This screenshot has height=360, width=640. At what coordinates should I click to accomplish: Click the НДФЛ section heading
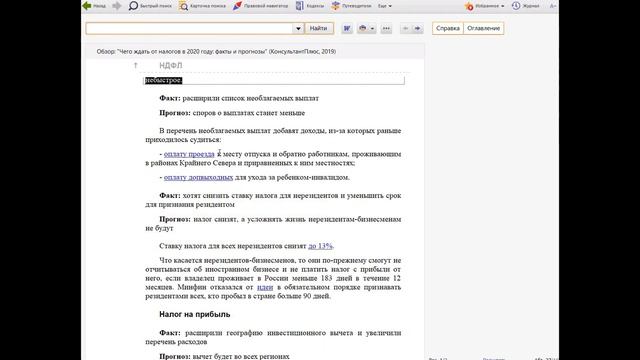pos(171,65)
